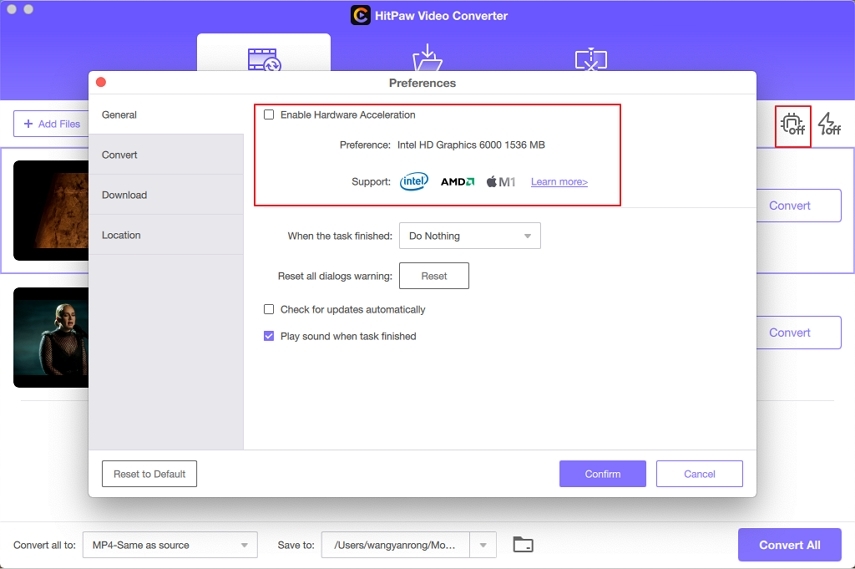Enable Hardware Acceleration checkbox
The image size is (855, 569).
pyautogui.click(x=269, y=115)
